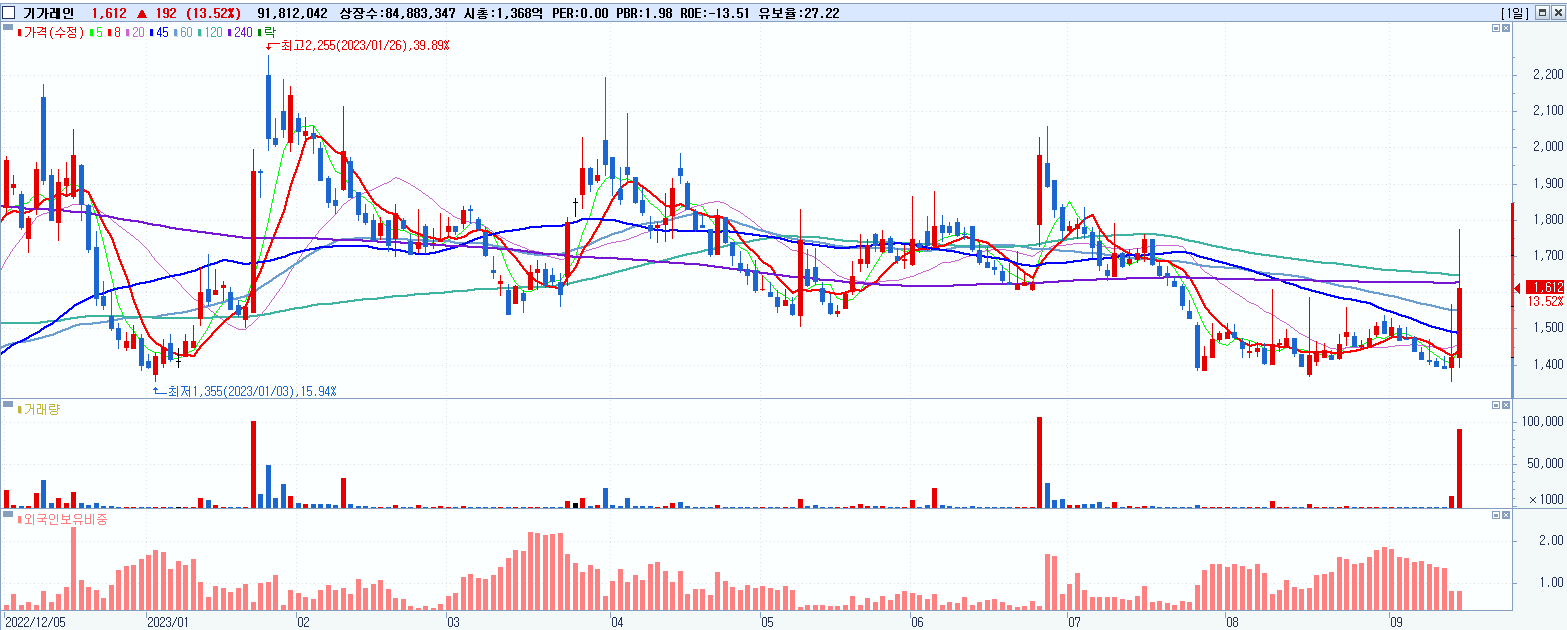The width and height of the screenshot is (1567, 630).
Task: Click the 시총:1,368억 market cap value
Action: pos(502,12)
